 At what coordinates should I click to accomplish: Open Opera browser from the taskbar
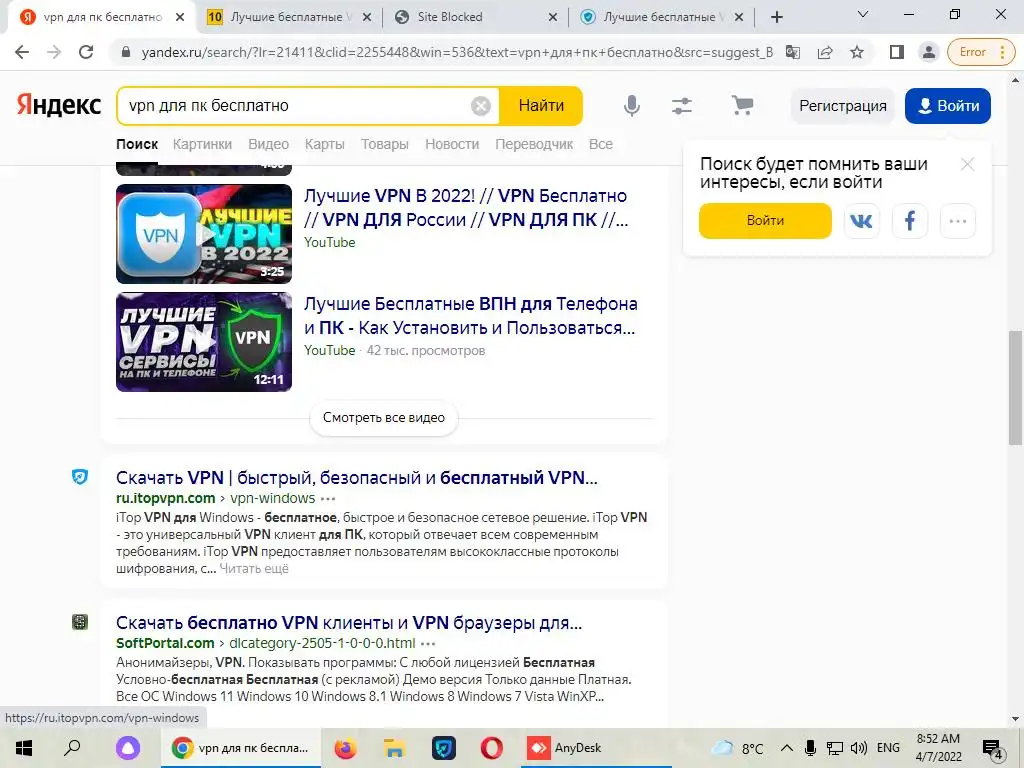pos(491,748)
